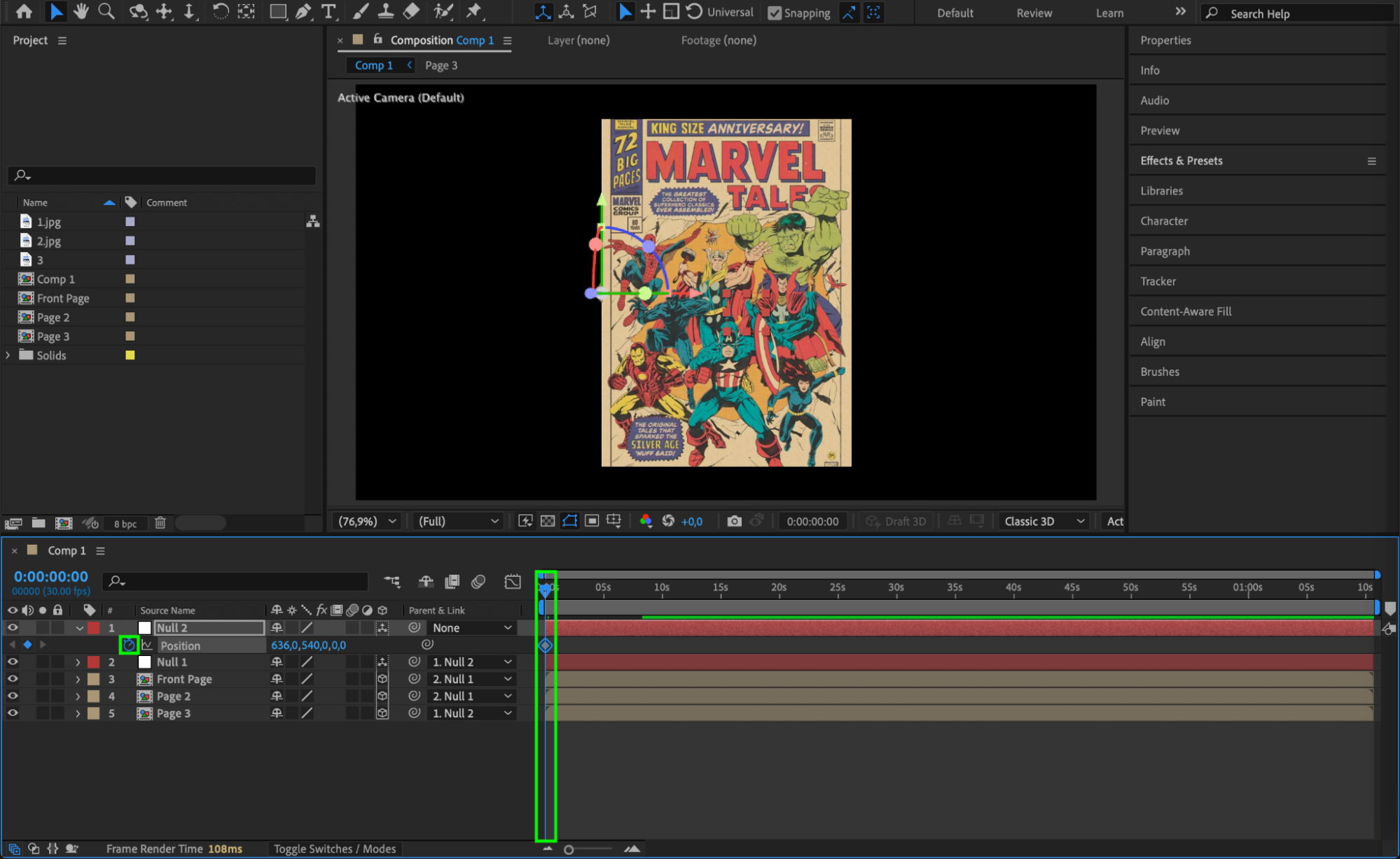Select the Type tool
1400x859 pixels.
coord(328,11)
